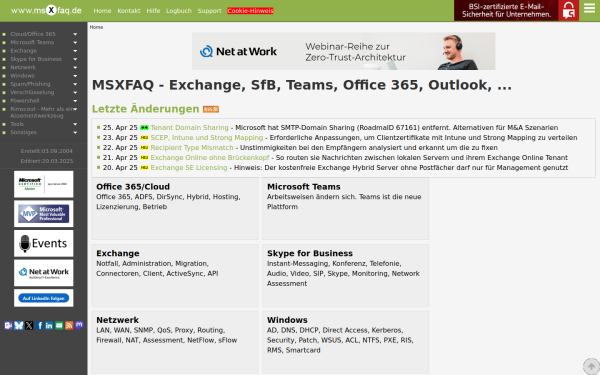Click the Net at Work sidebar logo

pos(44,273)
